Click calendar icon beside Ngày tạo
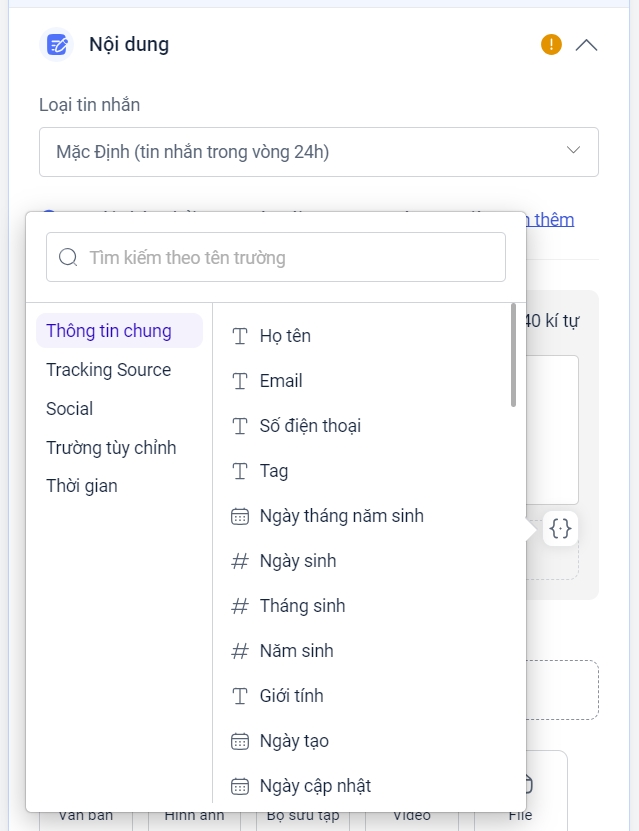639x831 pixels. point(240,741)
